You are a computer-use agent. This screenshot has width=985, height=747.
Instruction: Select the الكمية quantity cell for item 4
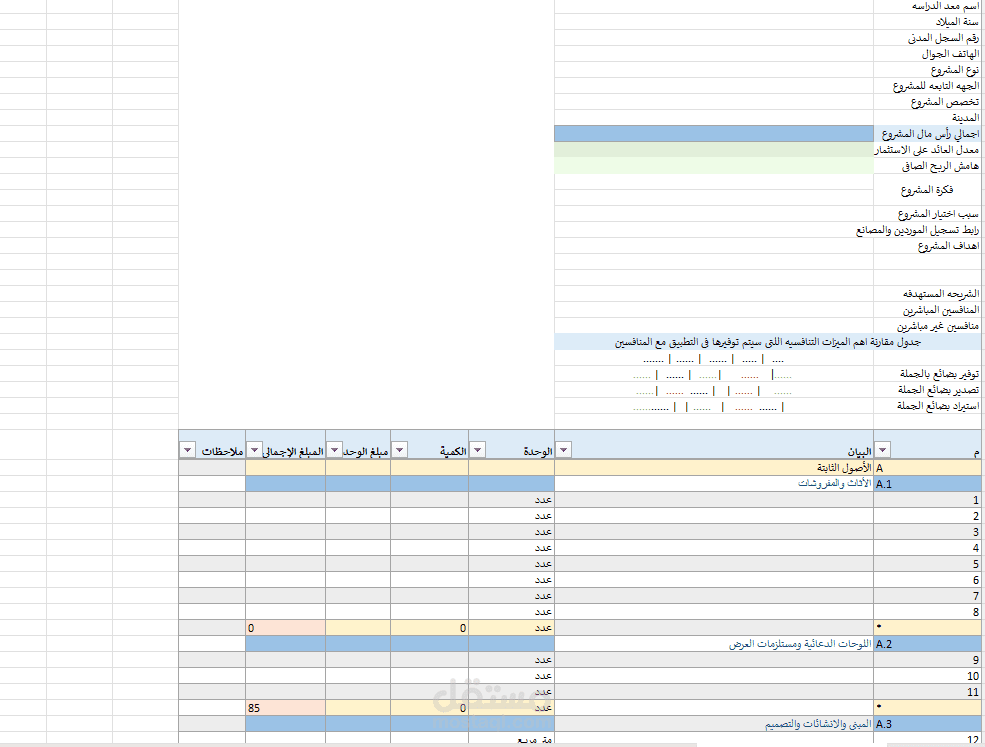click(x=430, y=548)
